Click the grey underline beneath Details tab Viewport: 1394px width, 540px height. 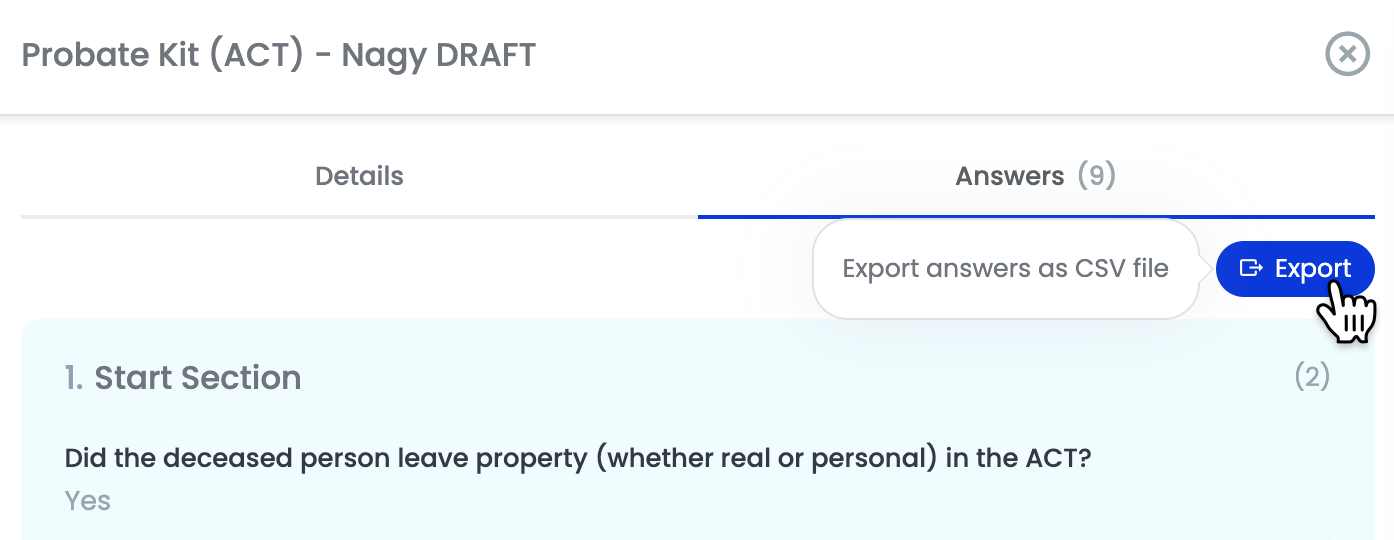[359, 216]
